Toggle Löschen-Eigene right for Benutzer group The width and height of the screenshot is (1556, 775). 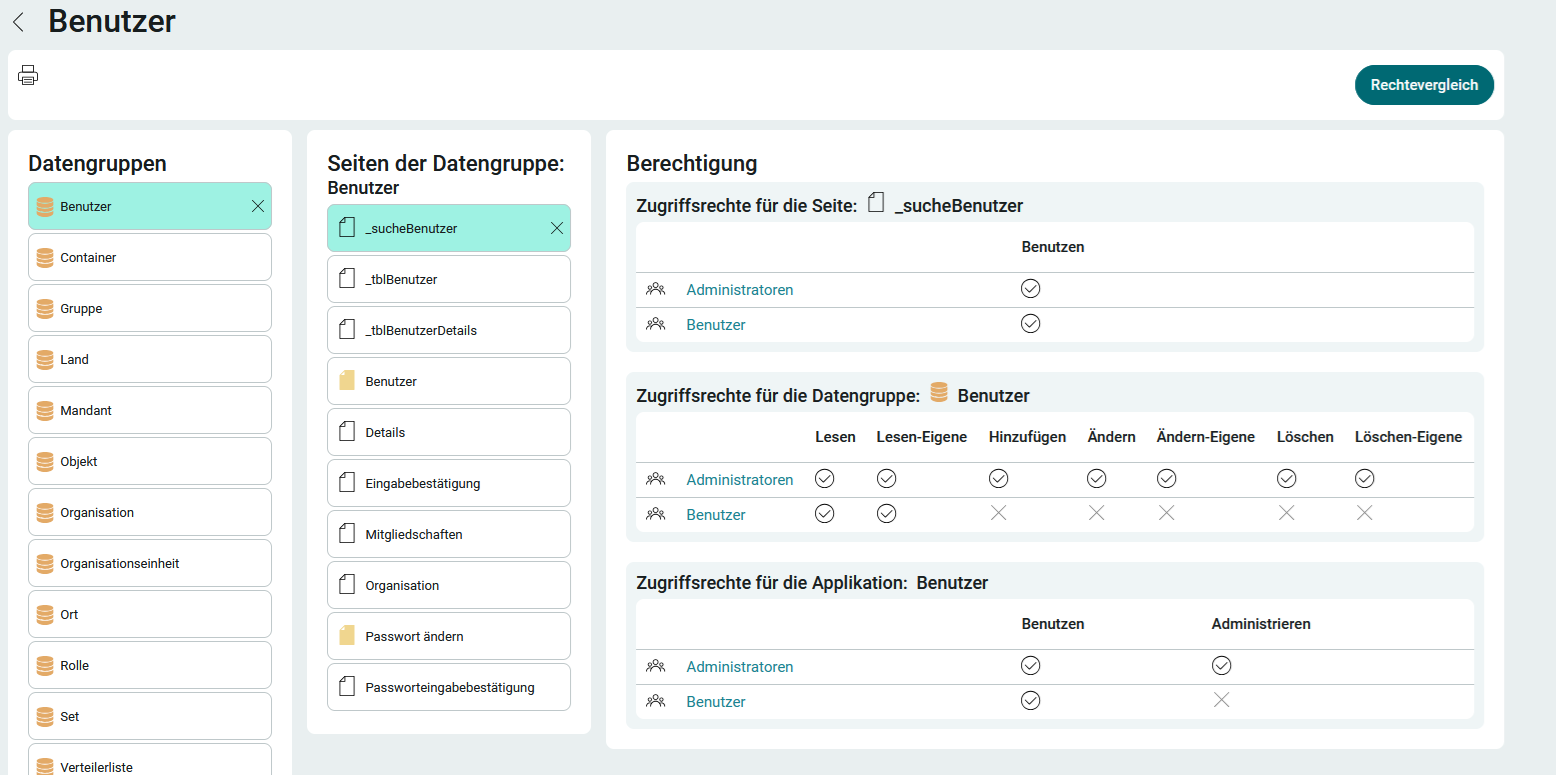coord(1365,513)
